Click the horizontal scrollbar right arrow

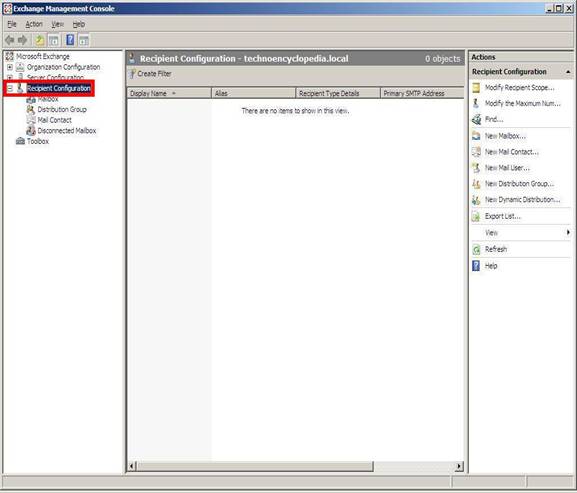click(x=459, y=466)
